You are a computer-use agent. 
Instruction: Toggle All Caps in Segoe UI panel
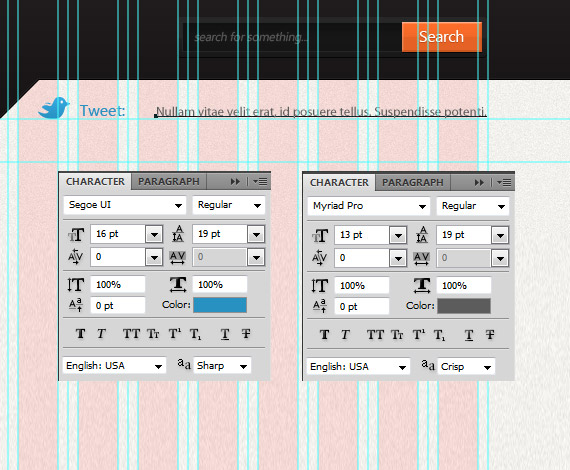click(x=131, y=334)
